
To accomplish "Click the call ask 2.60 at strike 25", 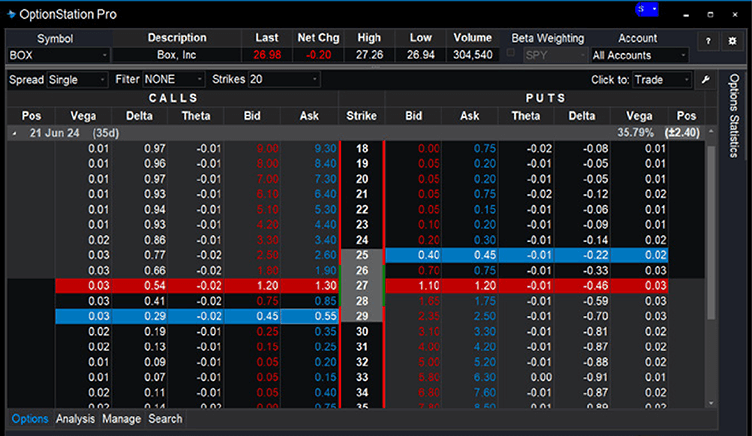I will (310, 255).
